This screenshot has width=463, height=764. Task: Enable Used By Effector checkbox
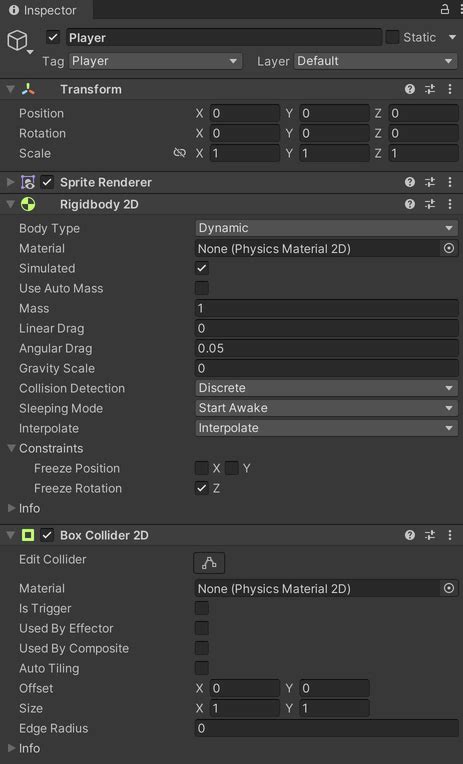coord(201,628)
